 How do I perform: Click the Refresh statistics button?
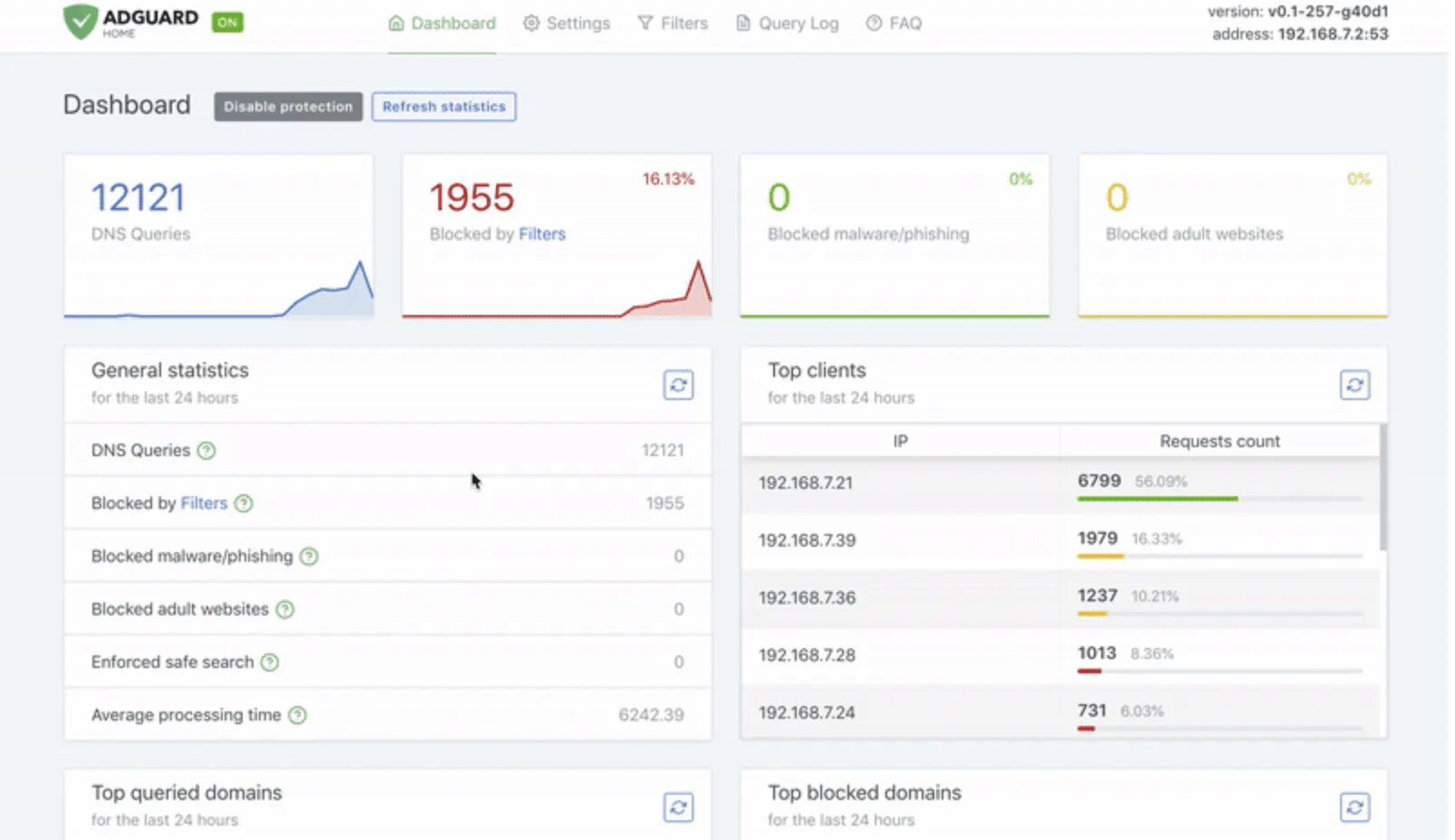[444, 107]
